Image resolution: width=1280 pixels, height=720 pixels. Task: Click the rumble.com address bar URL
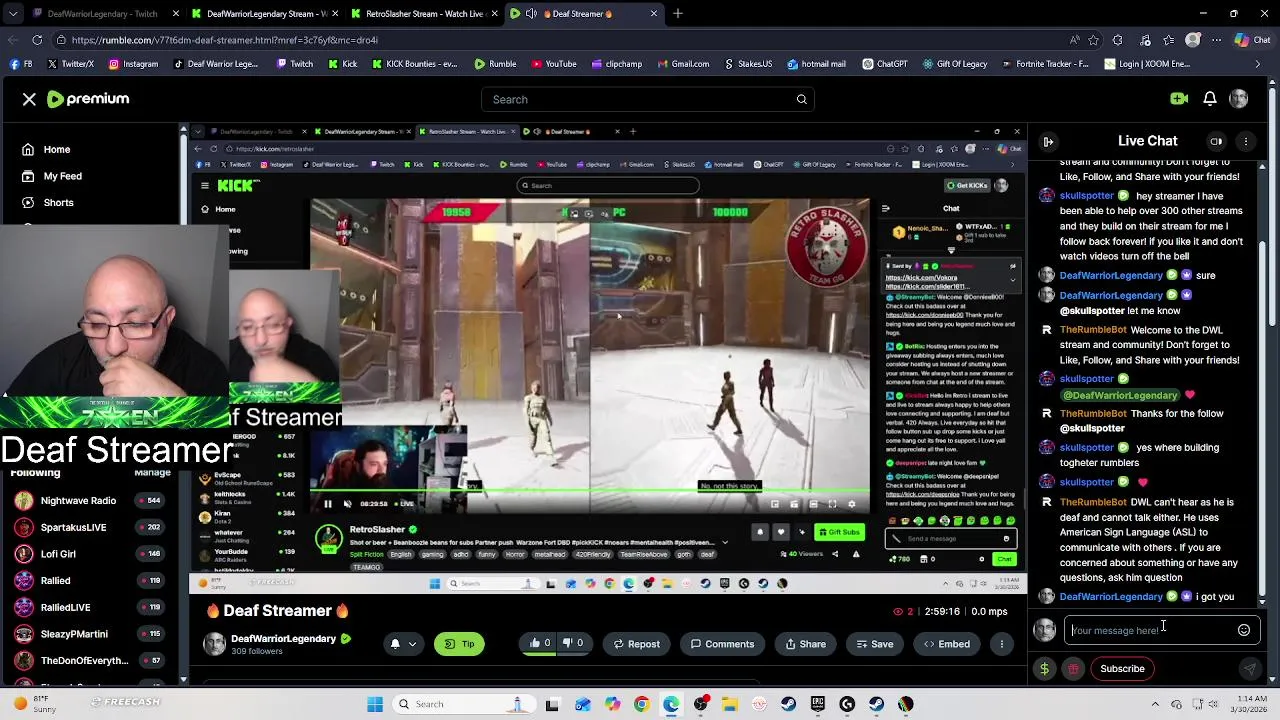225,40
